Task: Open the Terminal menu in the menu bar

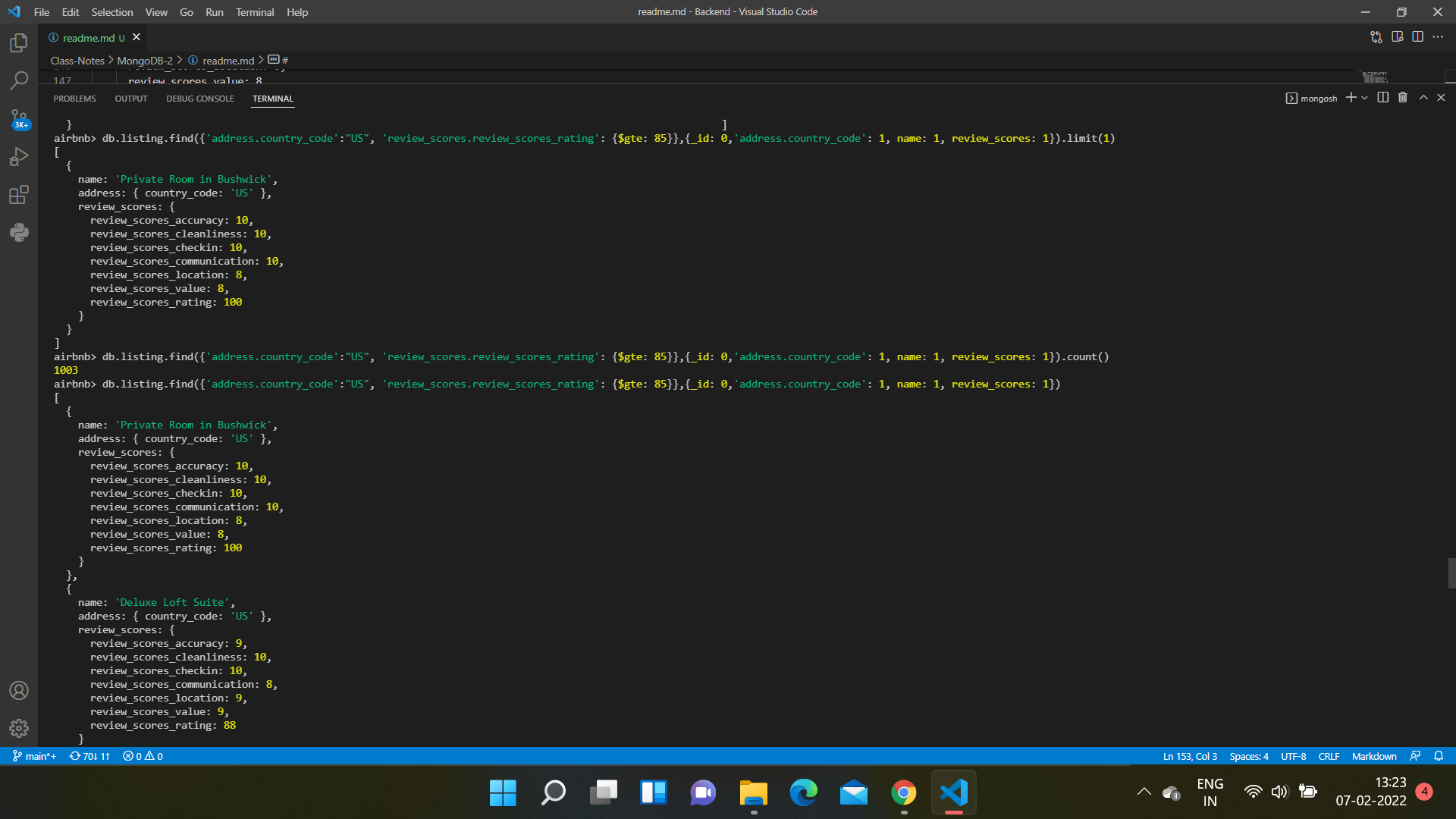Action: [255, 12]
